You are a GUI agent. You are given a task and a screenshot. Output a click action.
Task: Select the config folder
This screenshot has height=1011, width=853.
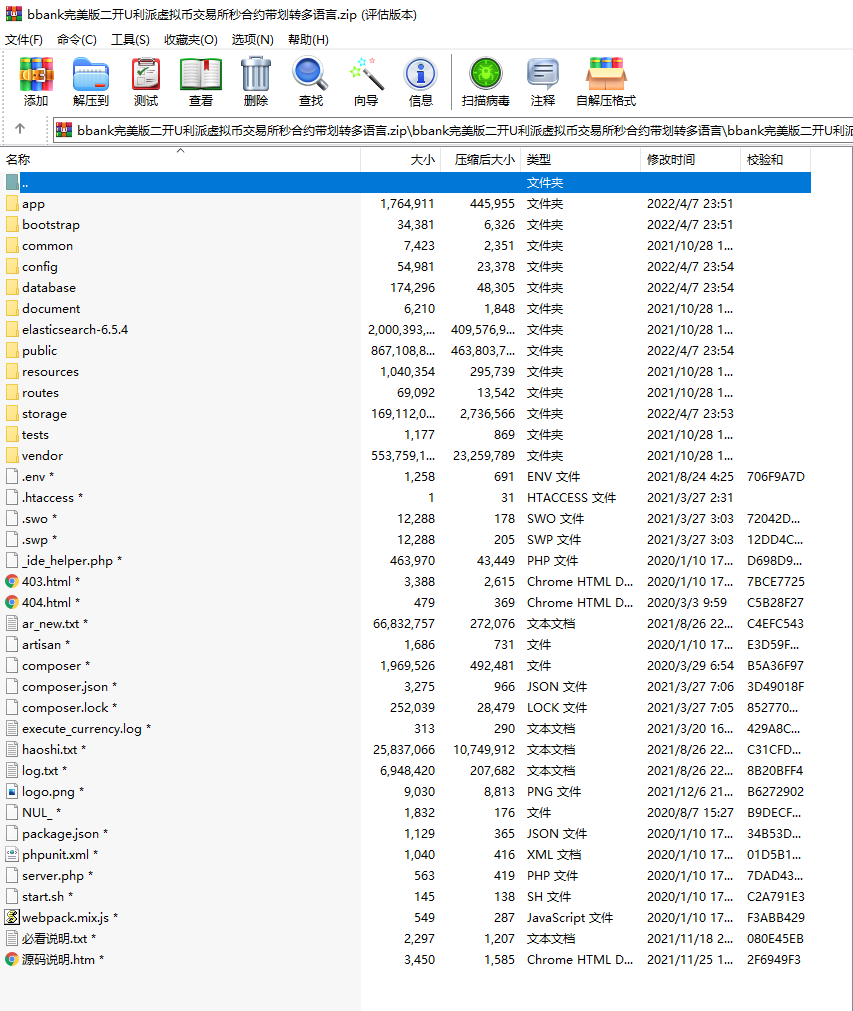click(x=407, y=267)
